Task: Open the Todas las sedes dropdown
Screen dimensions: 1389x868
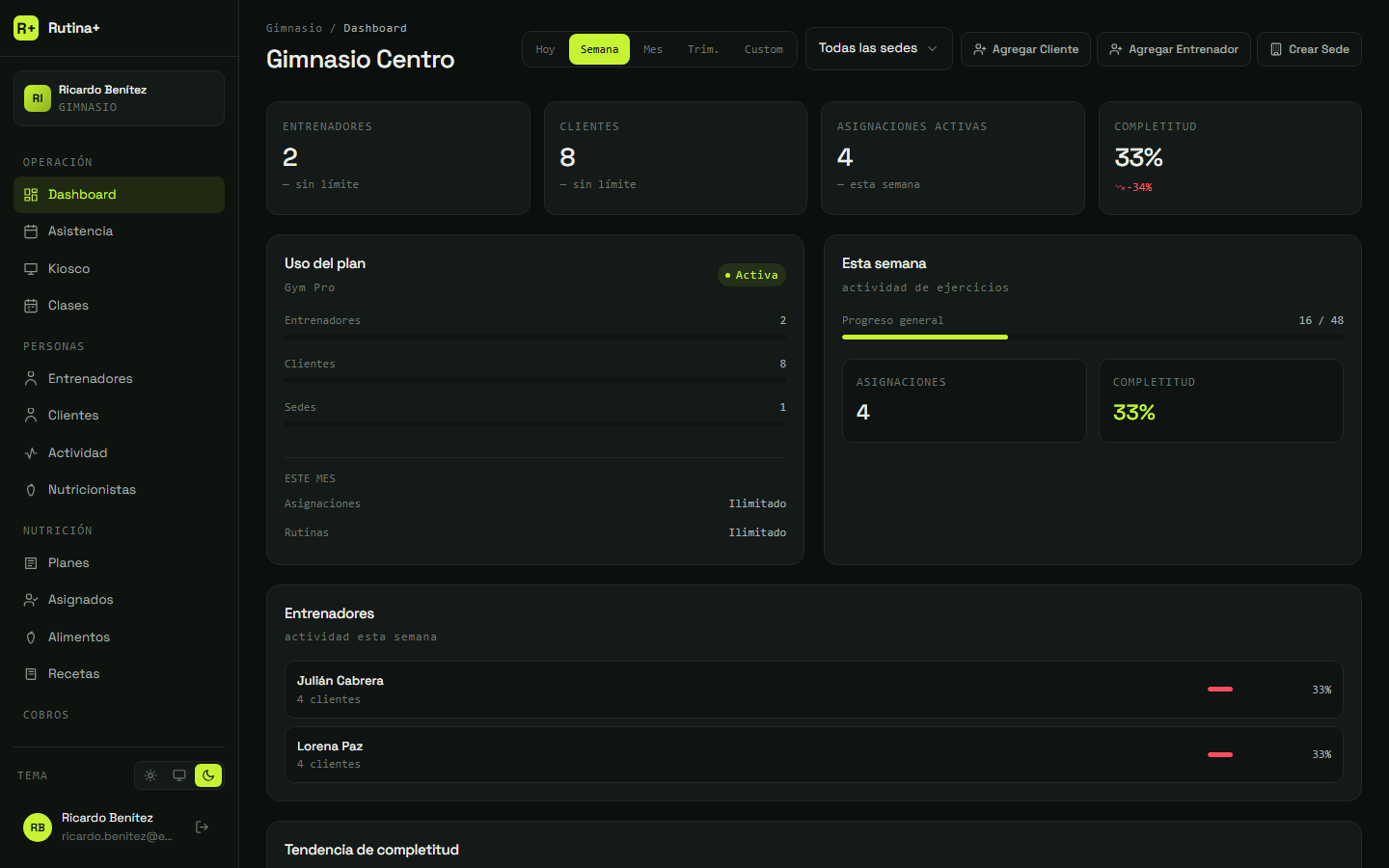Action: [879, 48]
